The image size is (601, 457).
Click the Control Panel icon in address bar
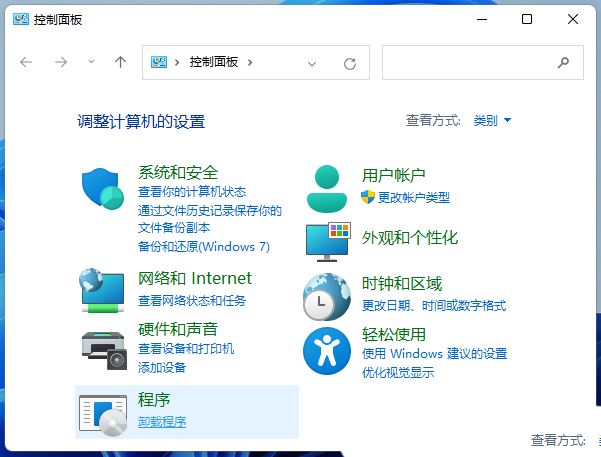tap(159, 62)
